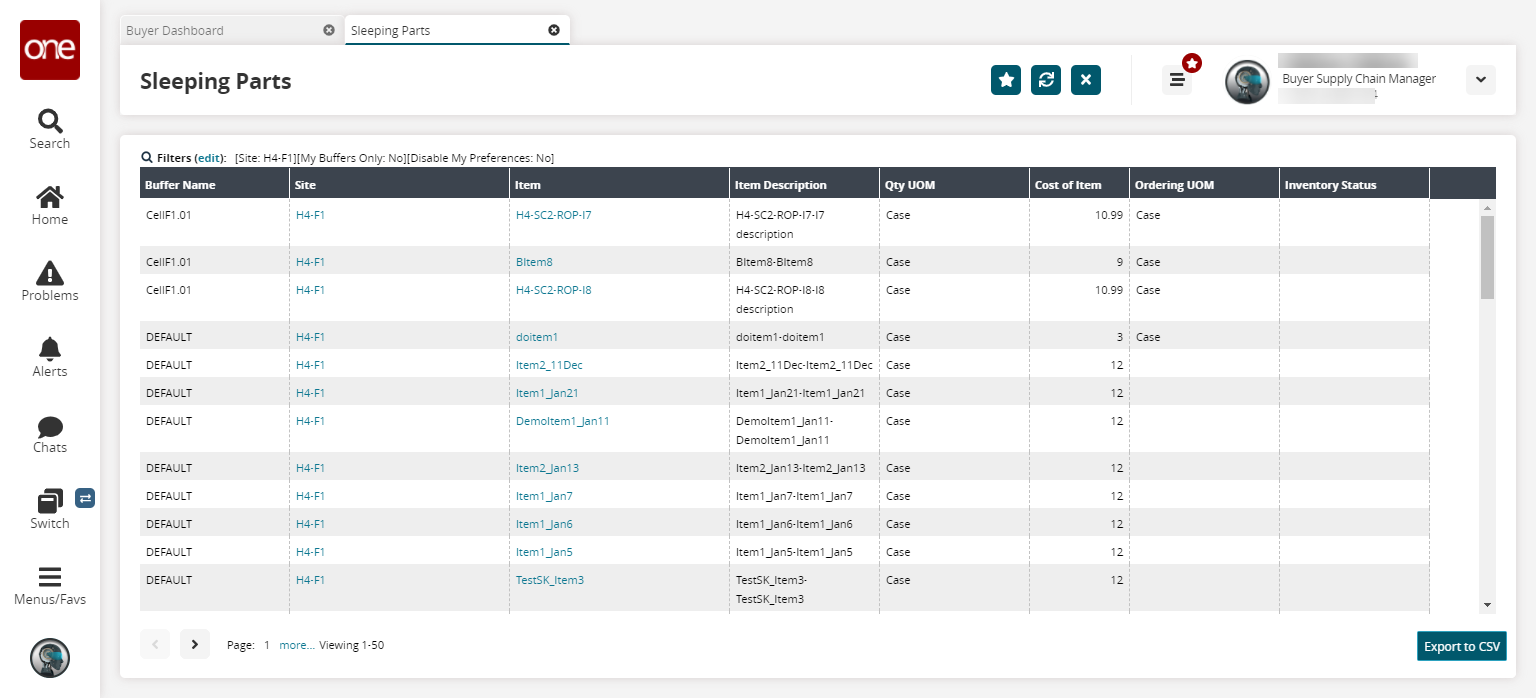This screenshot has width=1536, height=698.
Task: Open the Search sidebar icon
Action: [x=50, y=122]
